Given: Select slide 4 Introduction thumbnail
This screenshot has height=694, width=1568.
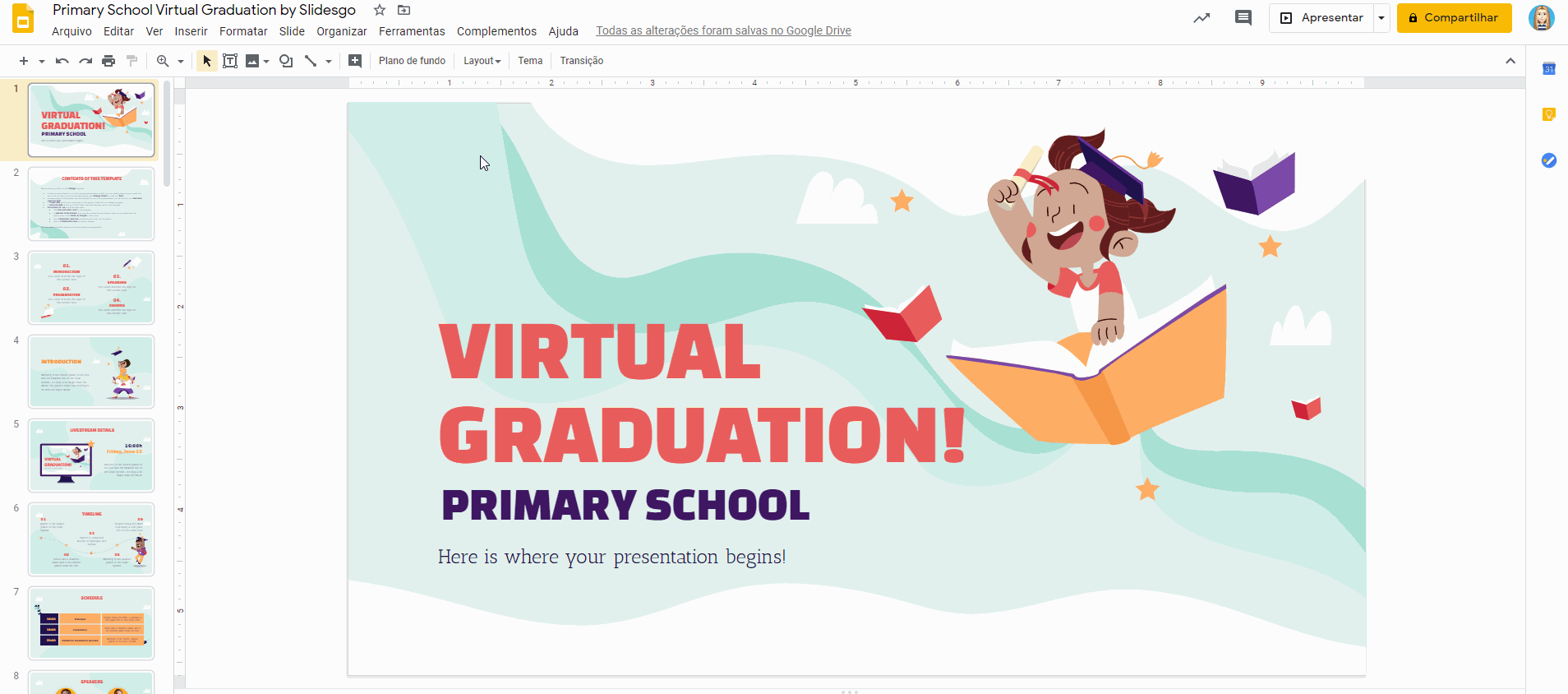Looking at the screenshot, I should [x=91, y=372].
